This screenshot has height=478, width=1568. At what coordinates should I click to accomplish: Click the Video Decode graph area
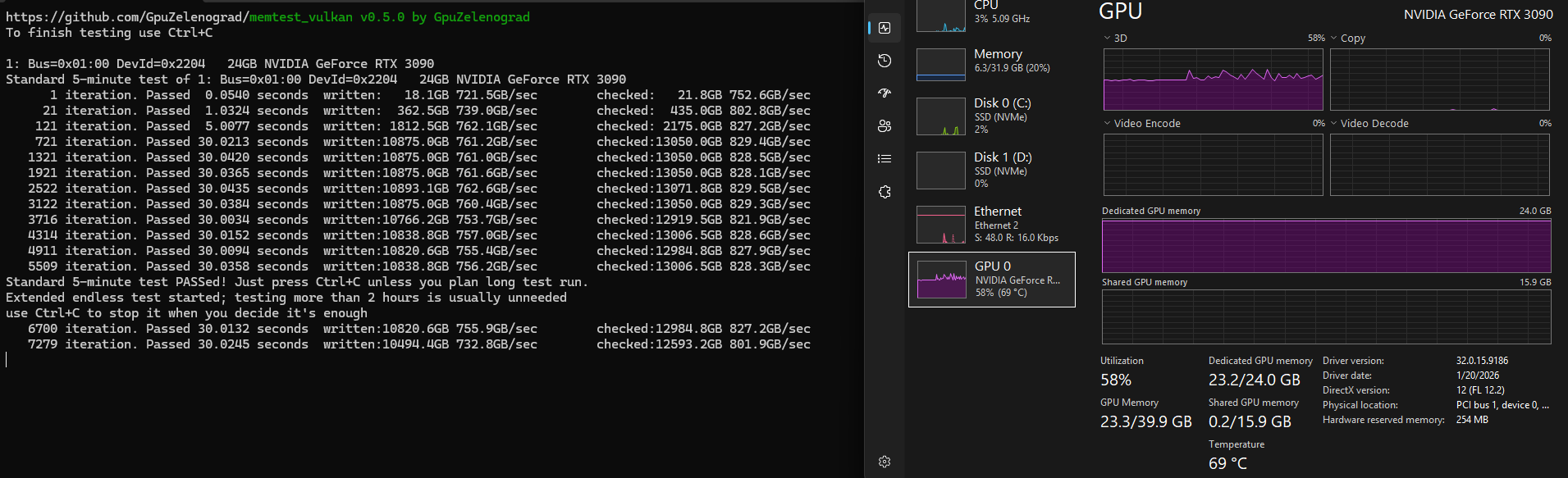[1440, 165]
